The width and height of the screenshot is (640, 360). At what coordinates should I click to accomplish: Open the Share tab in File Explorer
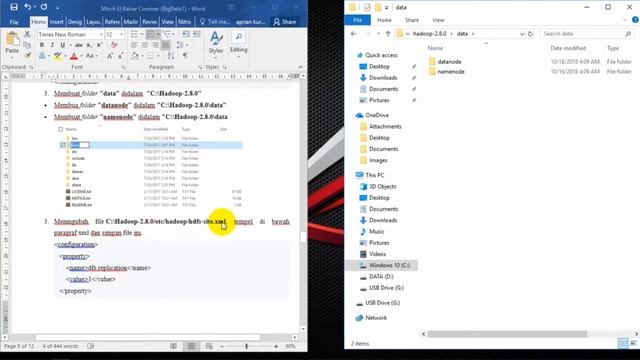point(412,20)
